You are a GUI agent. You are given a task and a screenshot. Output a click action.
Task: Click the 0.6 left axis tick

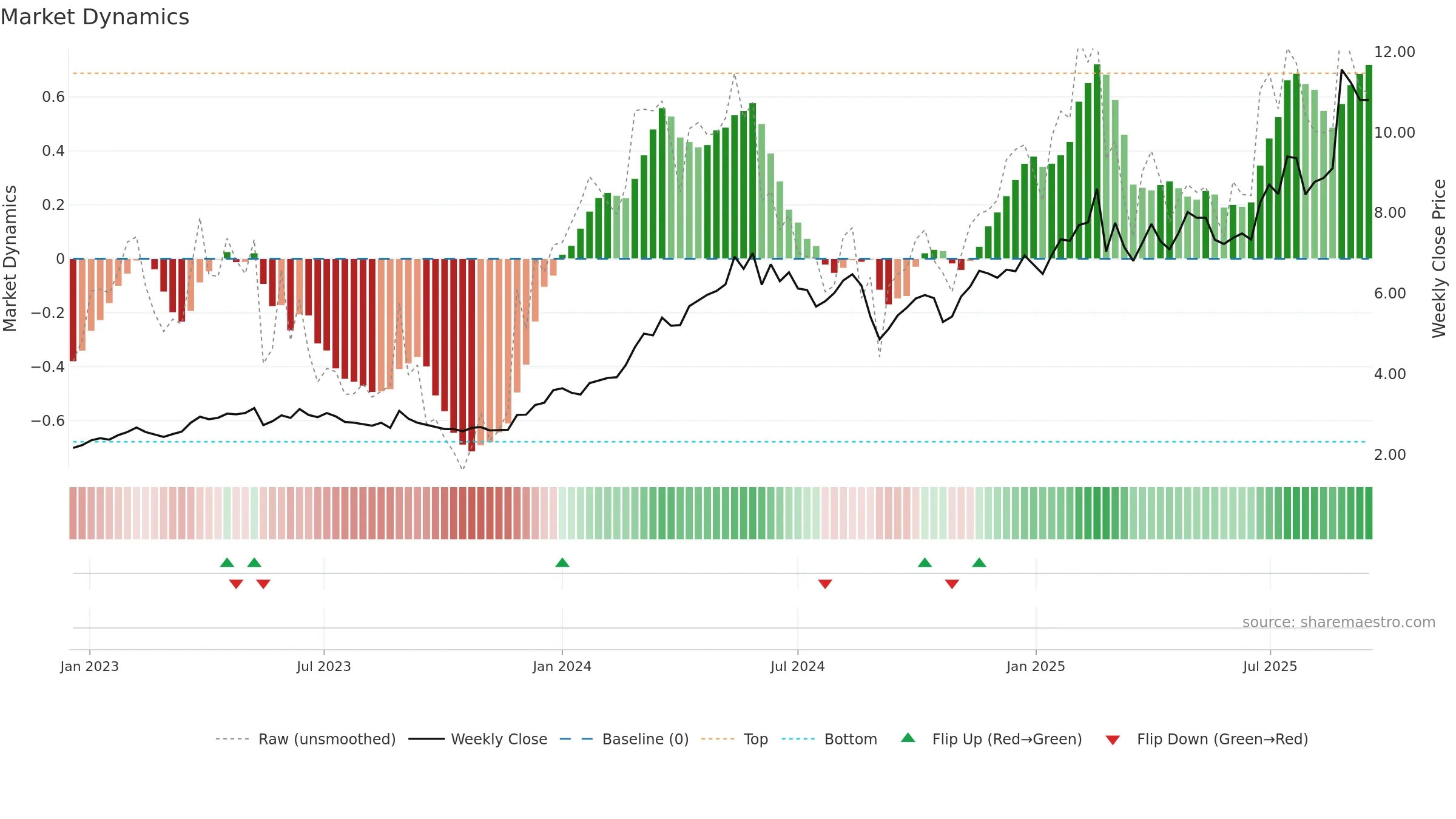(x=53, y=97)
